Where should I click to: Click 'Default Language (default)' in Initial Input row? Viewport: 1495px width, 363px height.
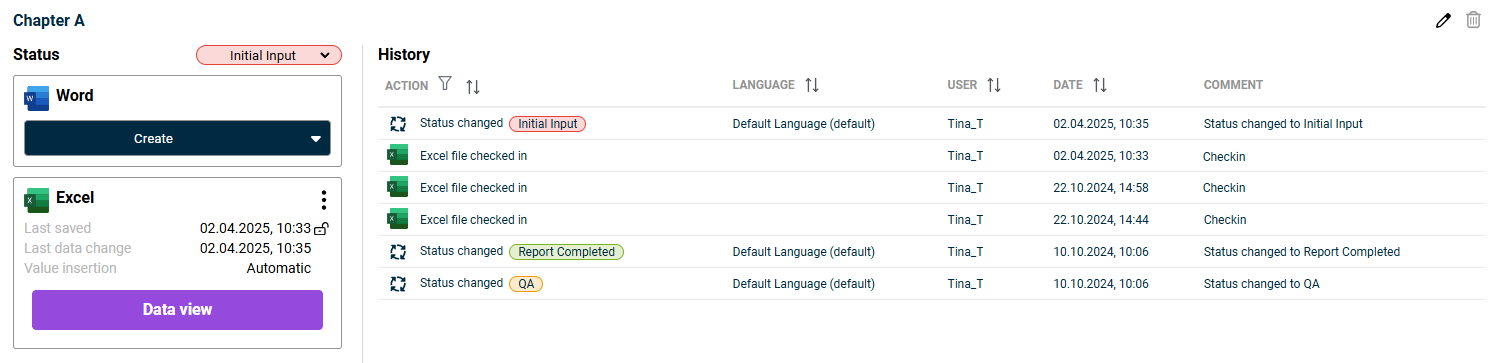803,124
